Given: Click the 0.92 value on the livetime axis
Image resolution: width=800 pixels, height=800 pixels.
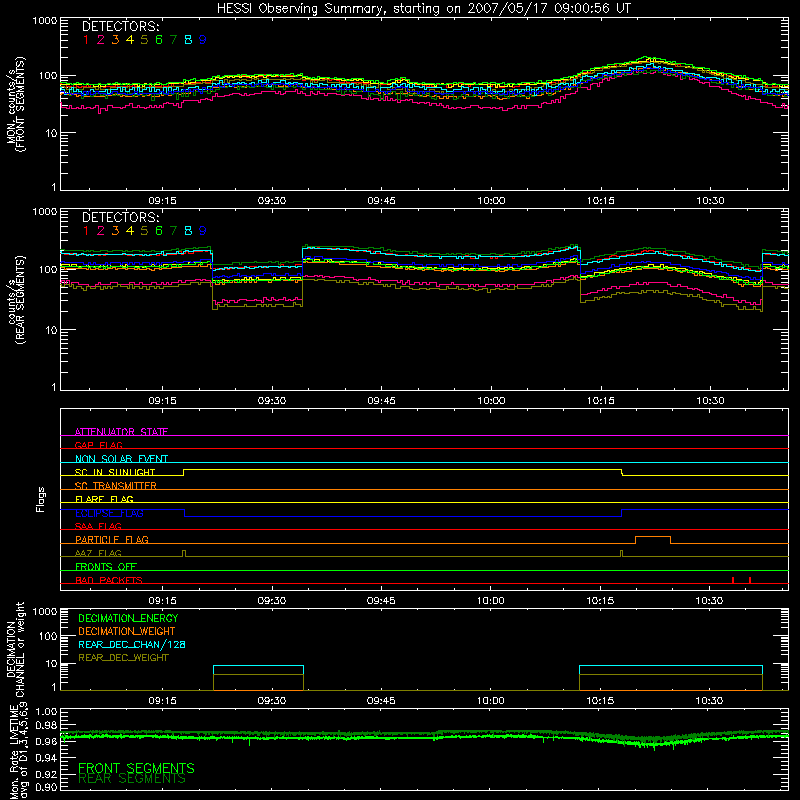Looking at the screenshot, I should tap(47, 773).
